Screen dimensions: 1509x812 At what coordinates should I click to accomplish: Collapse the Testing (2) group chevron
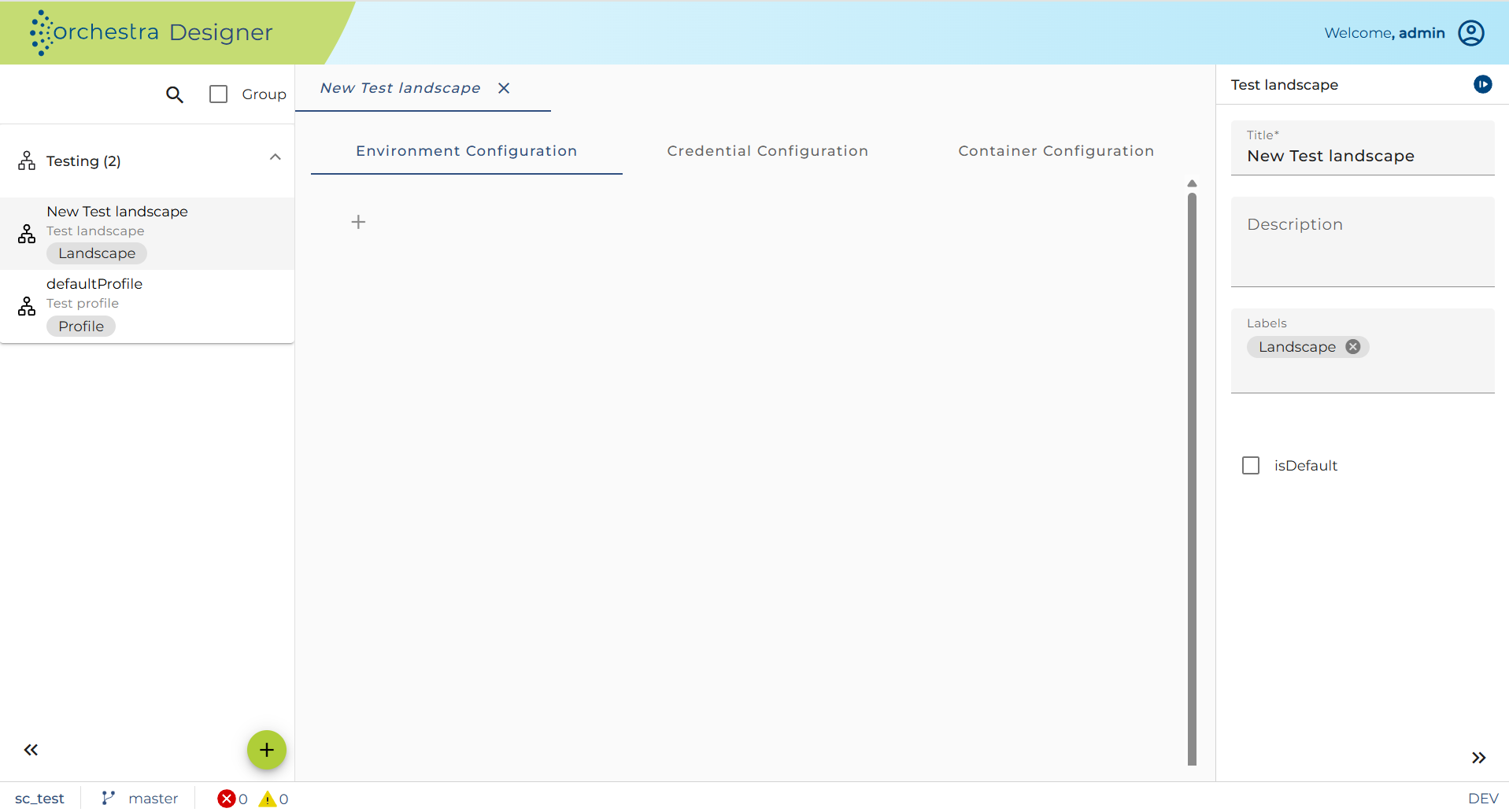point(276,157)
